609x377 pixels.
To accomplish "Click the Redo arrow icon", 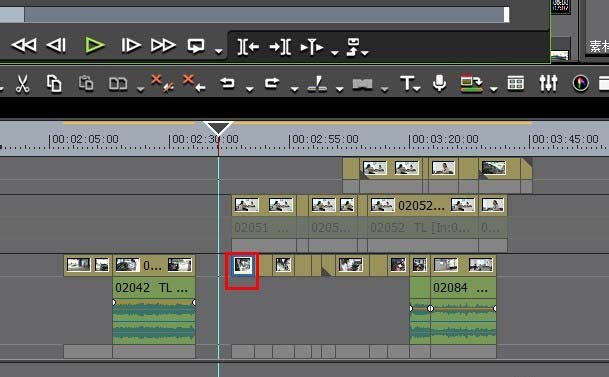I will [x=272, y=83].
